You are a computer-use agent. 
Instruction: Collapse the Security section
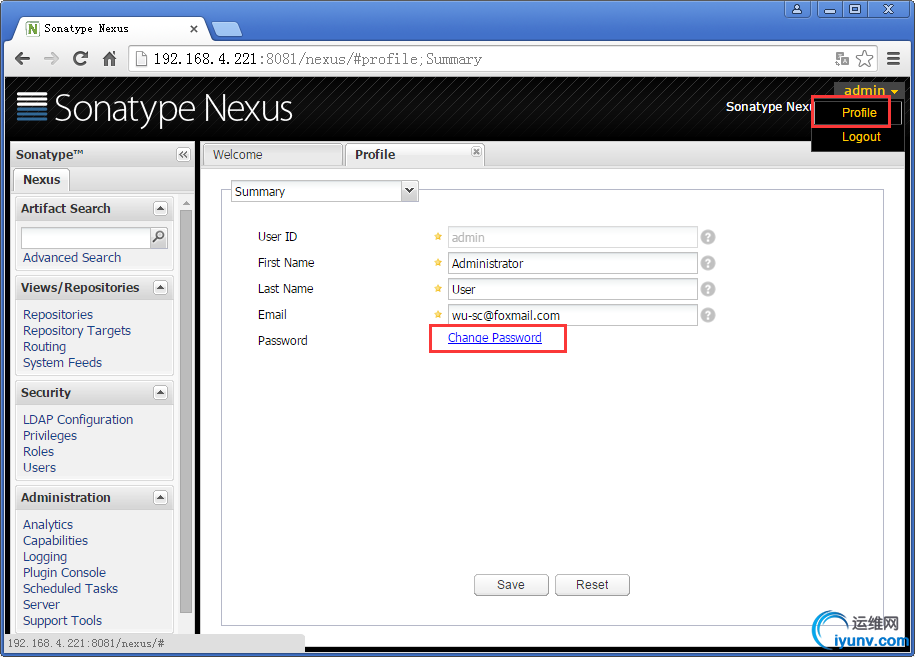click(160, 392)
